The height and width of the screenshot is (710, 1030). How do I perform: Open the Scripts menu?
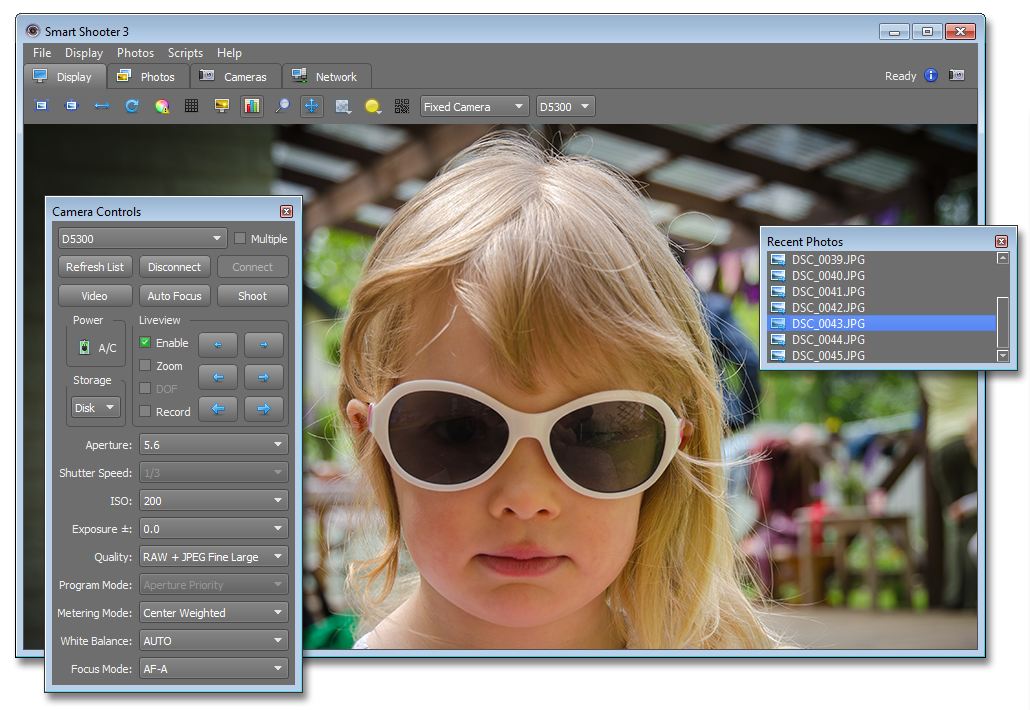click(x=185, y=53)
